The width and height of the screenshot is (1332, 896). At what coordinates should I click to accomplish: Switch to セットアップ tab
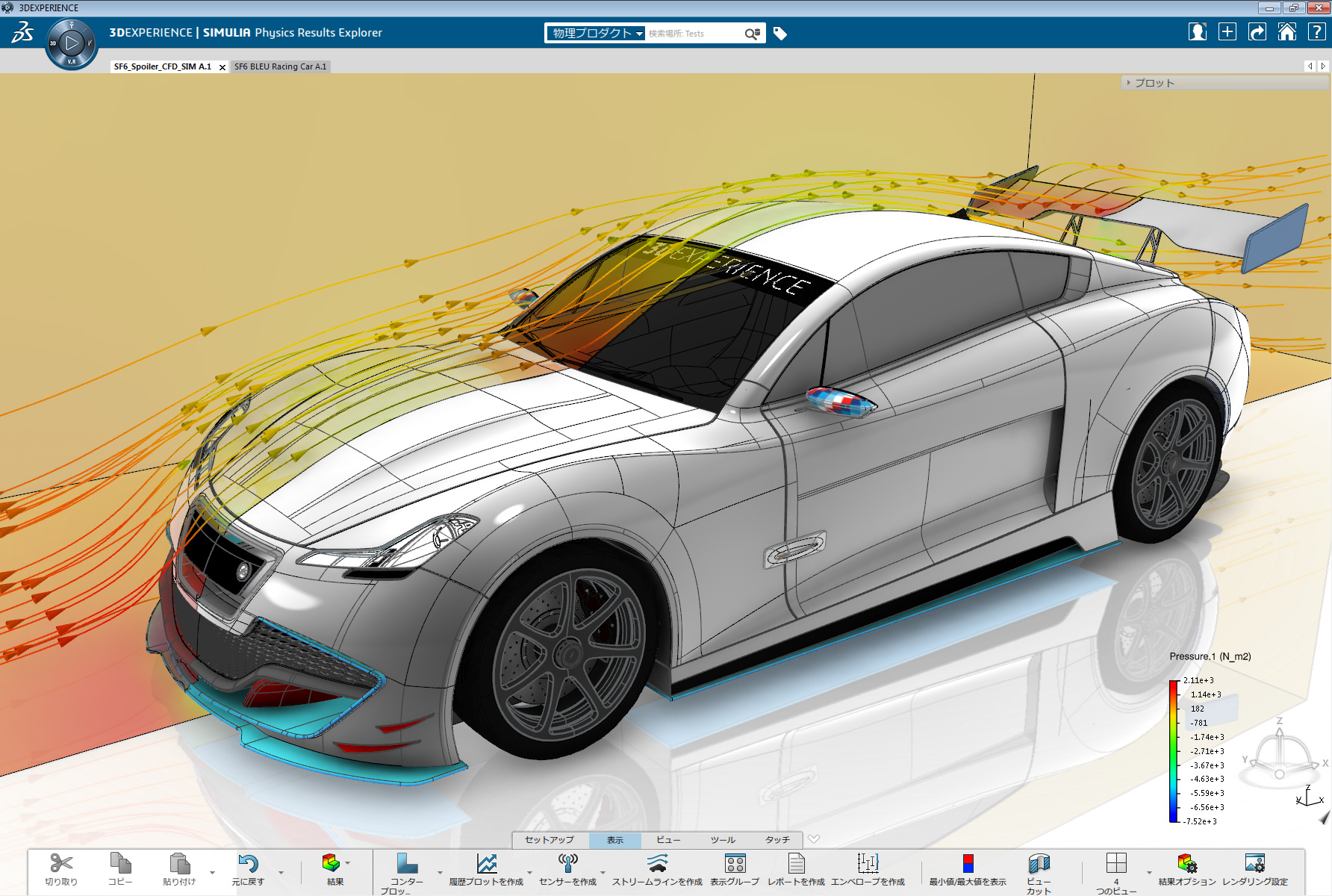pos(550,840)
